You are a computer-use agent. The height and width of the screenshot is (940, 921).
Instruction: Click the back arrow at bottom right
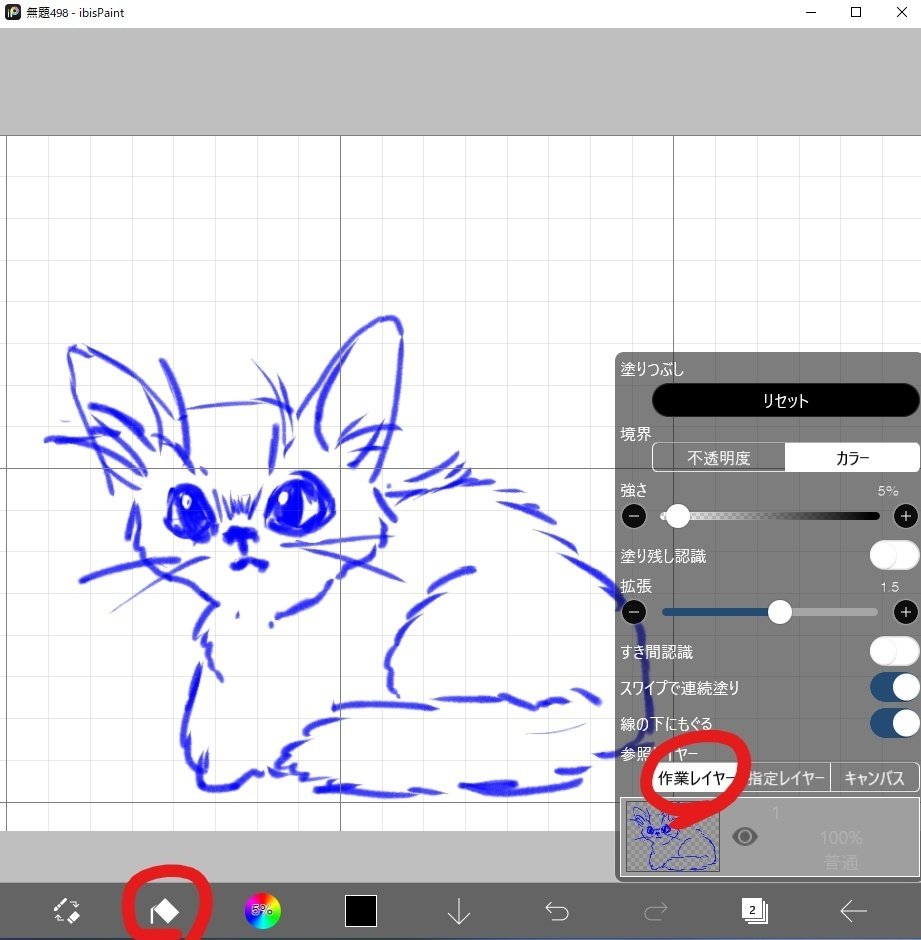coord(853,911)
